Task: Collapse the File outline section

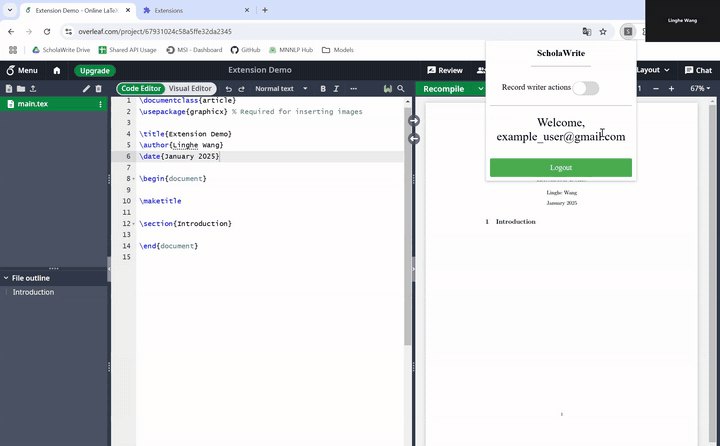Action: 6,278
